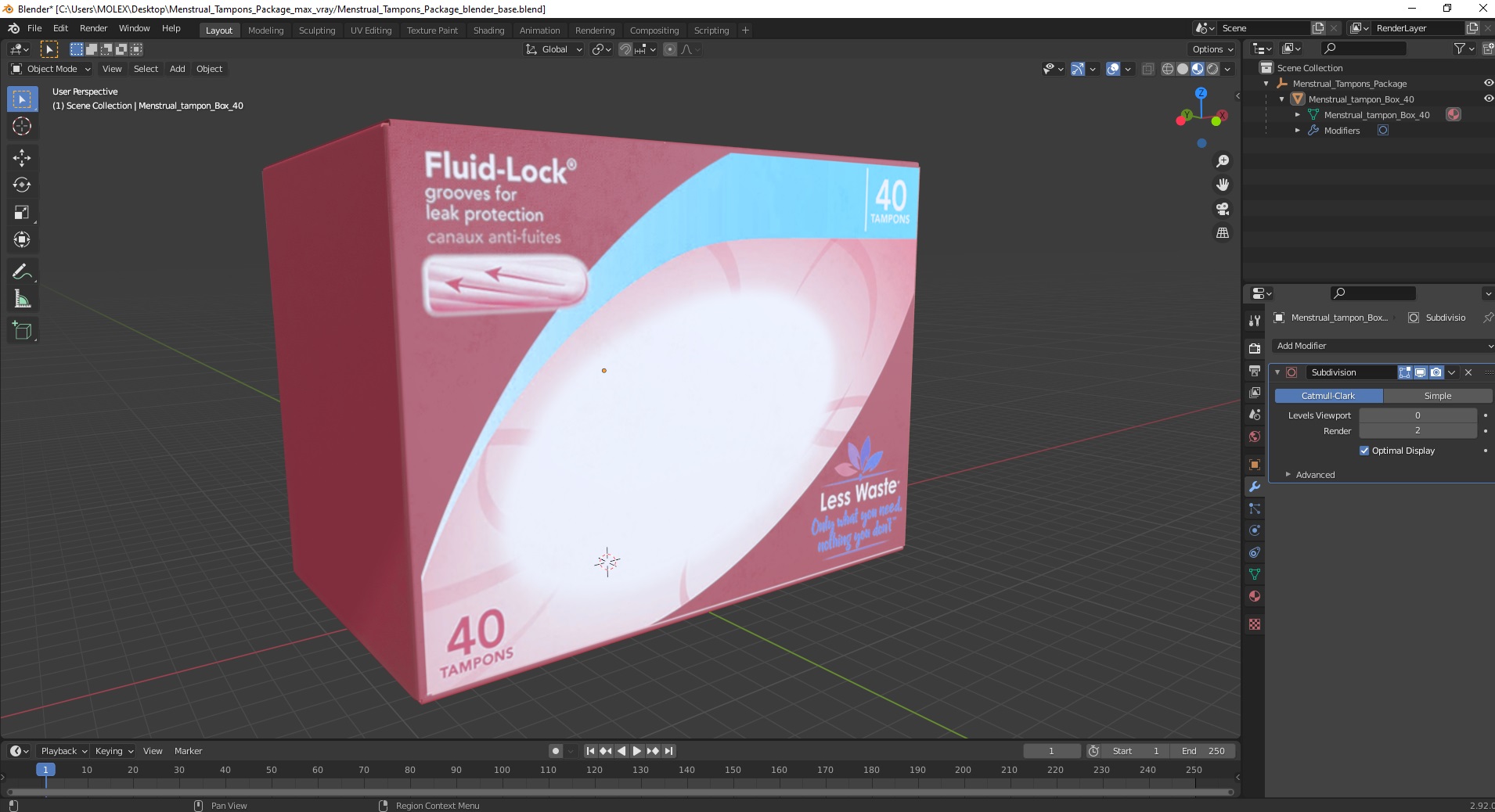The width and height of the screenshot is (1495, 812).
Task: Open the Material properties tab
Action: tap(1255, 596)
